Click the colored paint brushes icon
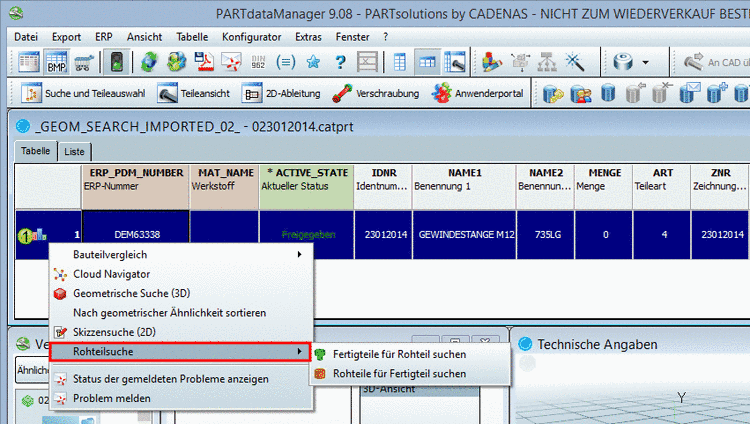This screenshot has height=424, width=750. (x=492, y=62)
